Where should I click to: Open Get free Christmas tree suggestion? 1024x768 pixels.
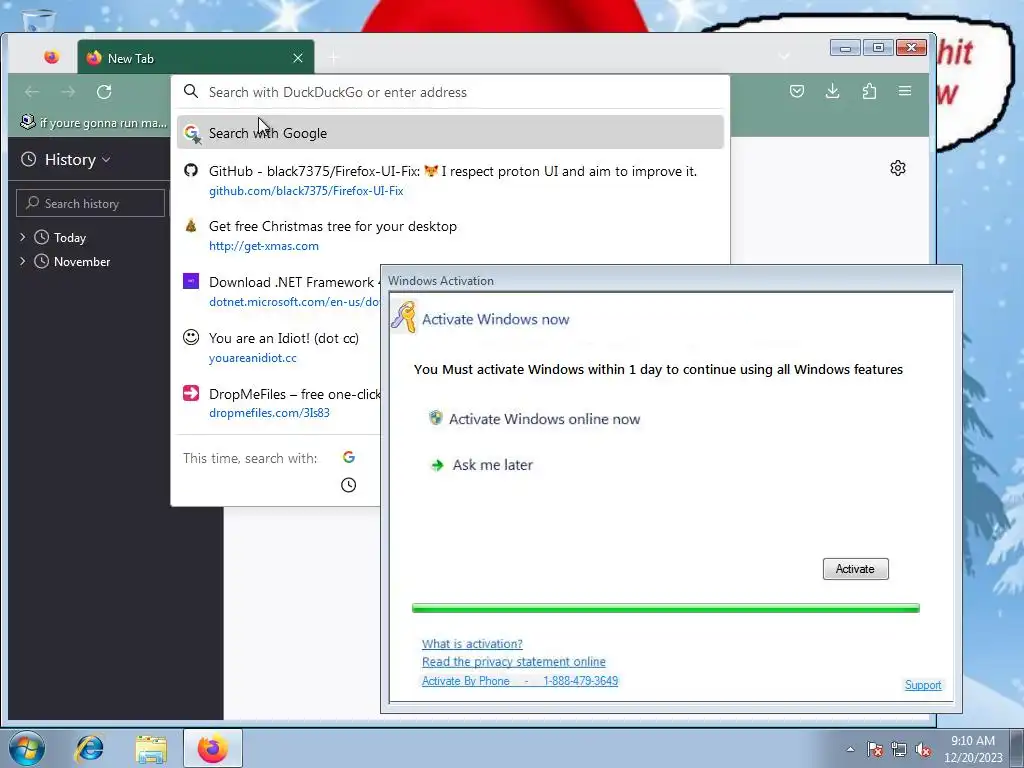pyautogui.click(x=450, y=236)
